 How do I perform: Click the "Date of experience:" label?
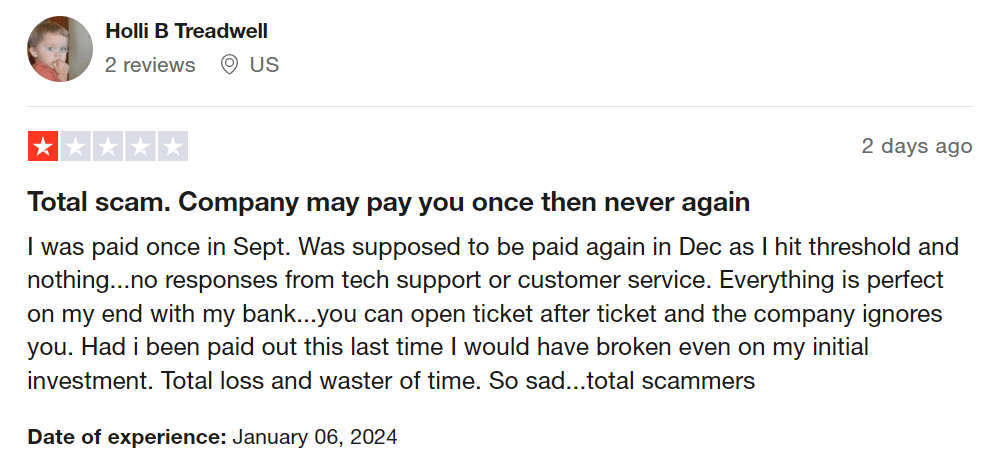point(127,437)
